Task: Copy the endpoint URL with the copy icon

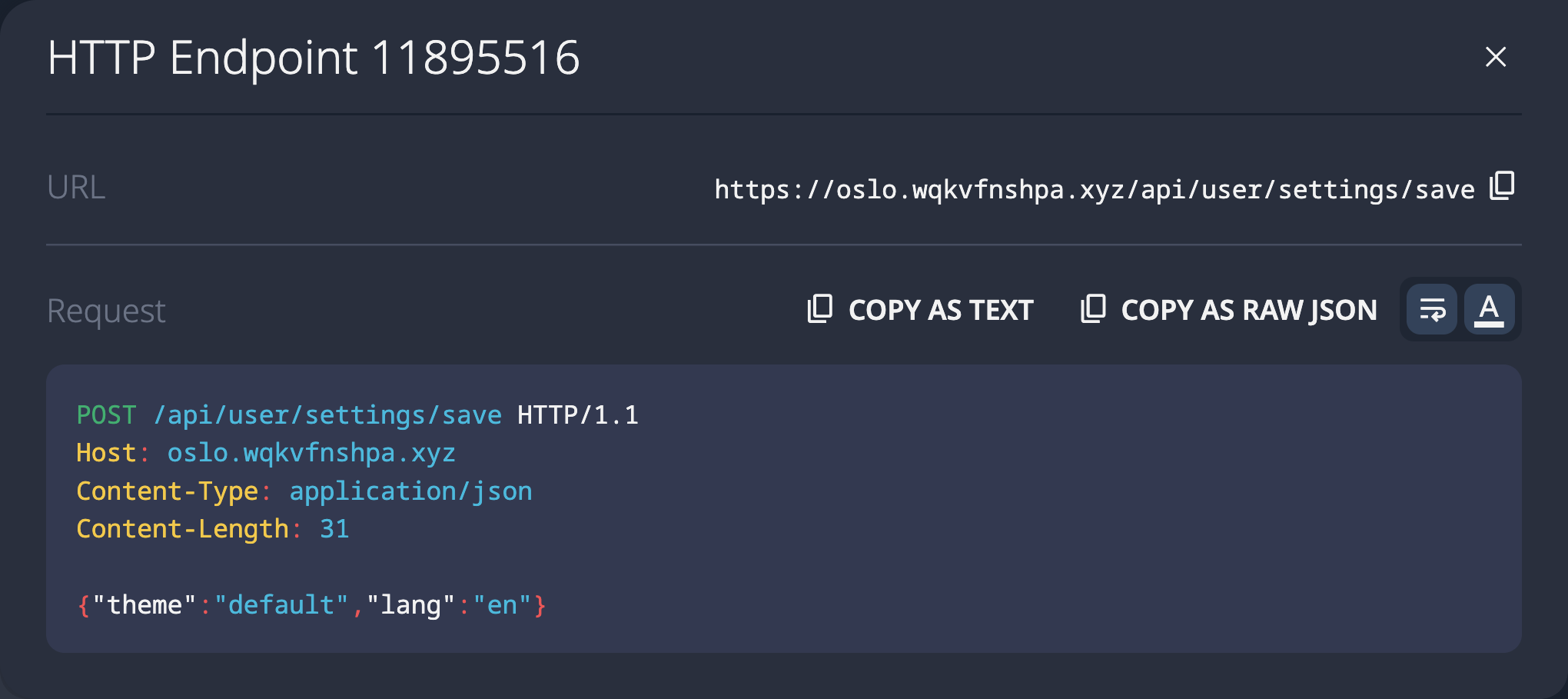Action: (1502, 186)
